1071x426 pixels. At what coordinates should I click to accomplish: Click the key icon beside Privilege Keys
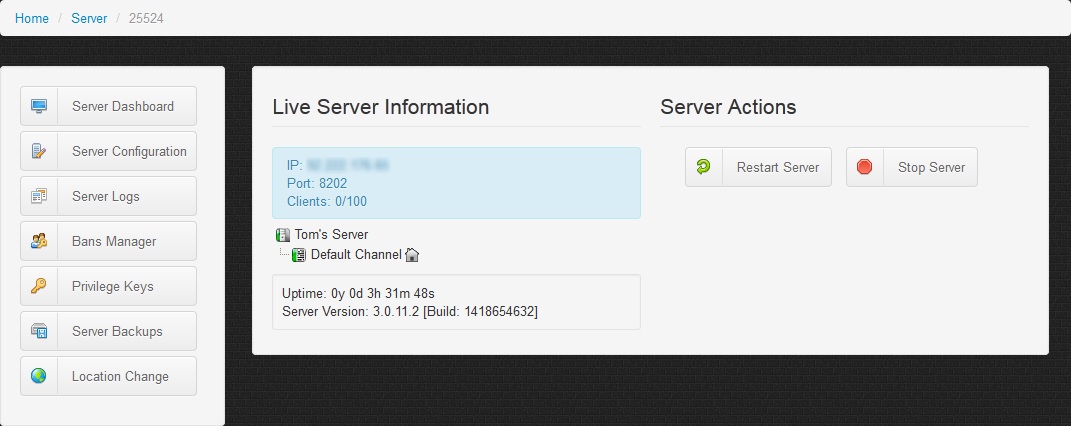(39, 286)
